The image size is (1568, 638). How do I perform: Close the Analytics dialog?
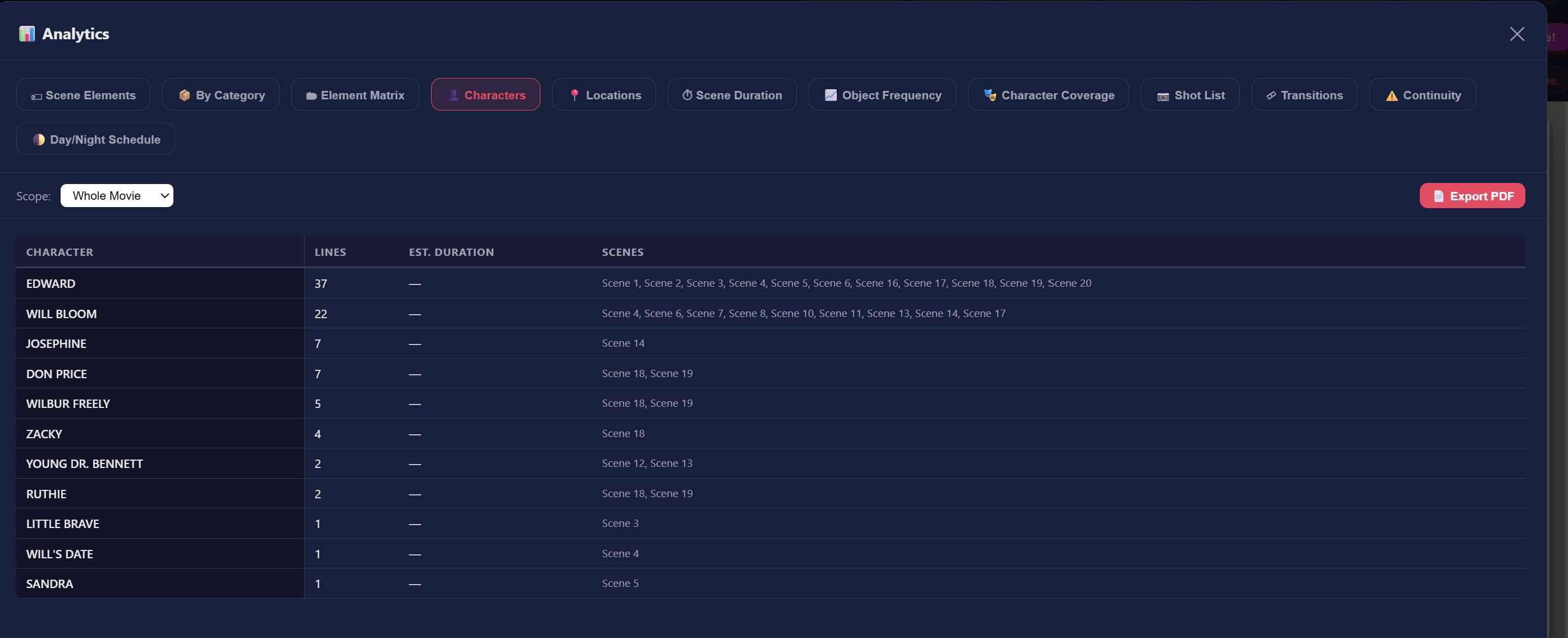pos(1516,34)
